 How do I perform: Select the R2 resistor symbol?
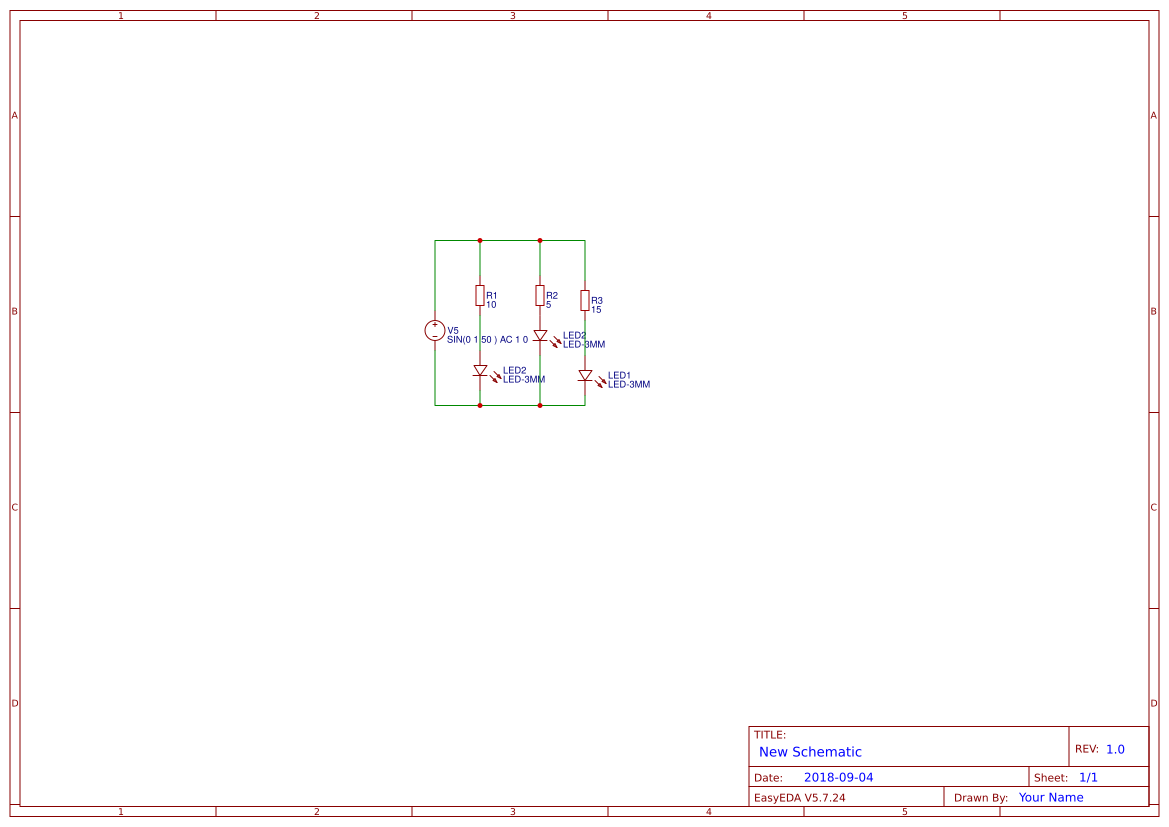coord(540,295)
